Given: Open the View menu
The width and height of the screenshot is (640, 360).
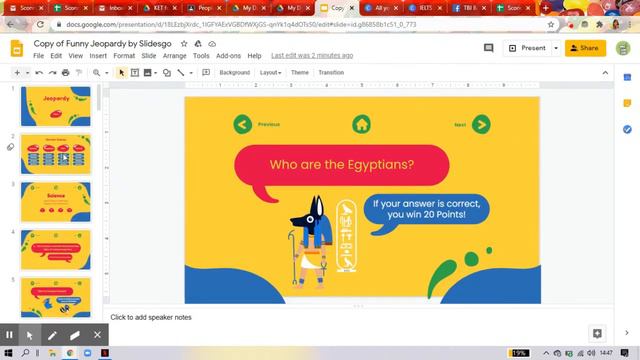Looking at the screenshot, I should pyautogui.click(x=76, y=56).
